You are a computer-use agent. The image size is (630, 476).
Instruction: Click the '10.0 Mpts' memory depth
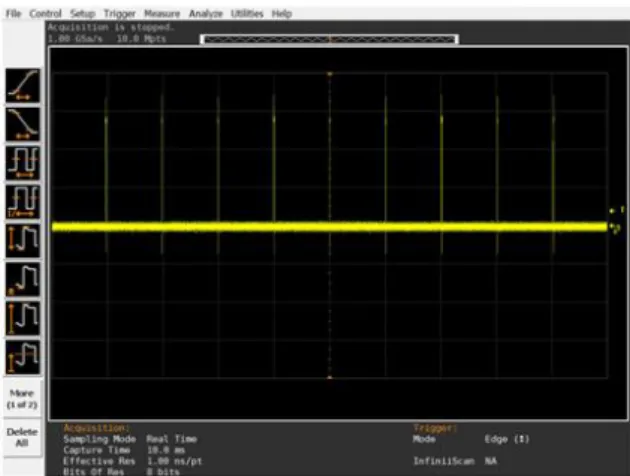click(141, 39)
